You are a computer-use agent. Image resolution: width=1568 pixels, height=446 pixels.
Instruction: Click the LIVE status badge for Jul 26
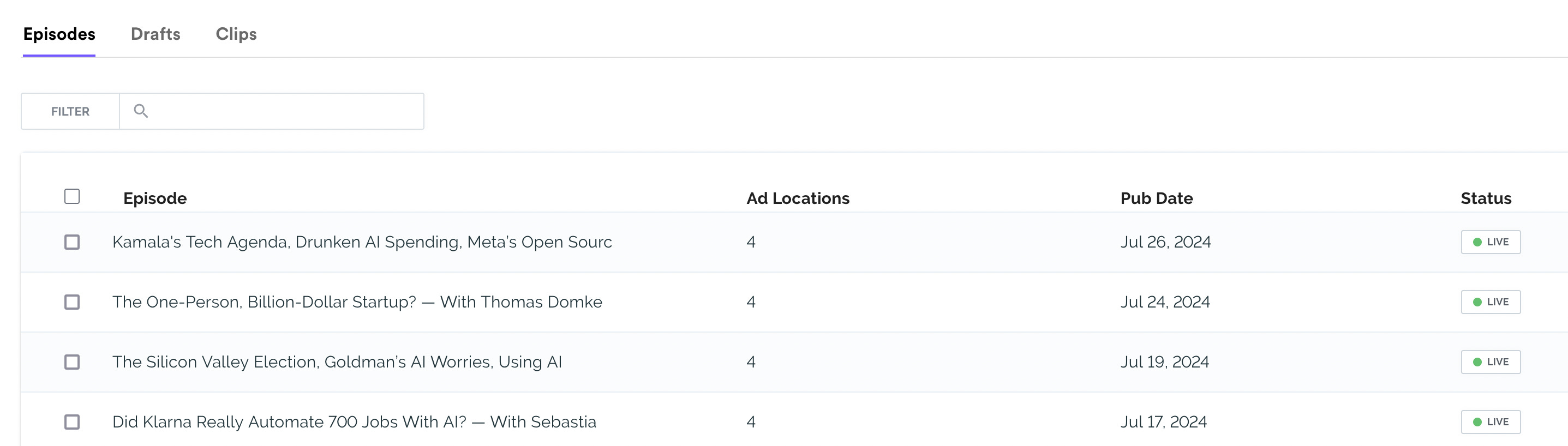1490,242
